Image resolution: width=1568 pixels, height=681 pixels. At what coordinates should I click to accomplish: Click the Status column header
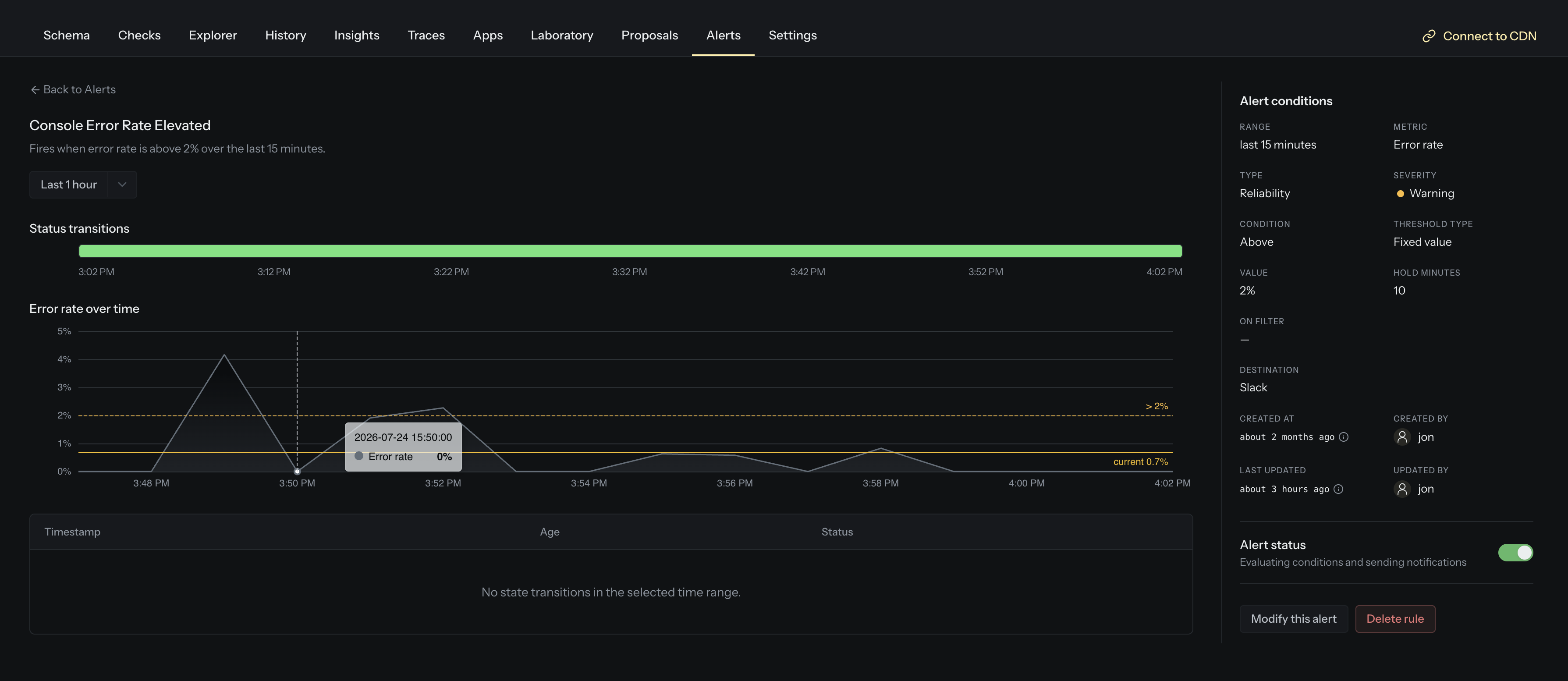point(837,532)
